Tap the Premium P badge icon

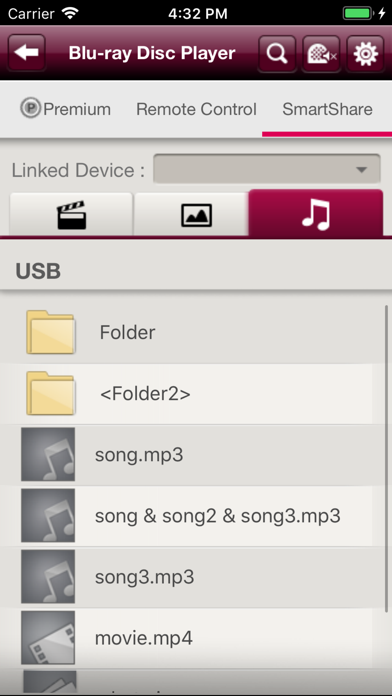(30, 108)
